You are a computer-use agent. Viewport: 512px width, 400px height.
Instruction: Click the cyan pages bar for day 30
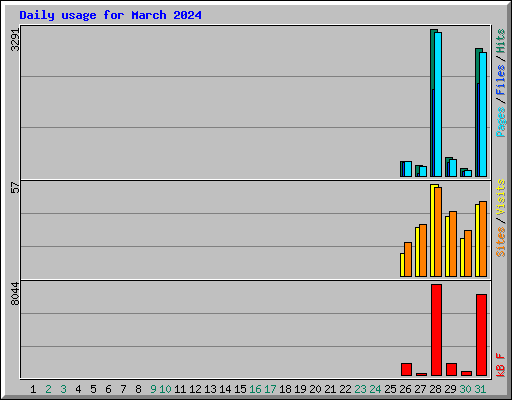tap(468, 173)
